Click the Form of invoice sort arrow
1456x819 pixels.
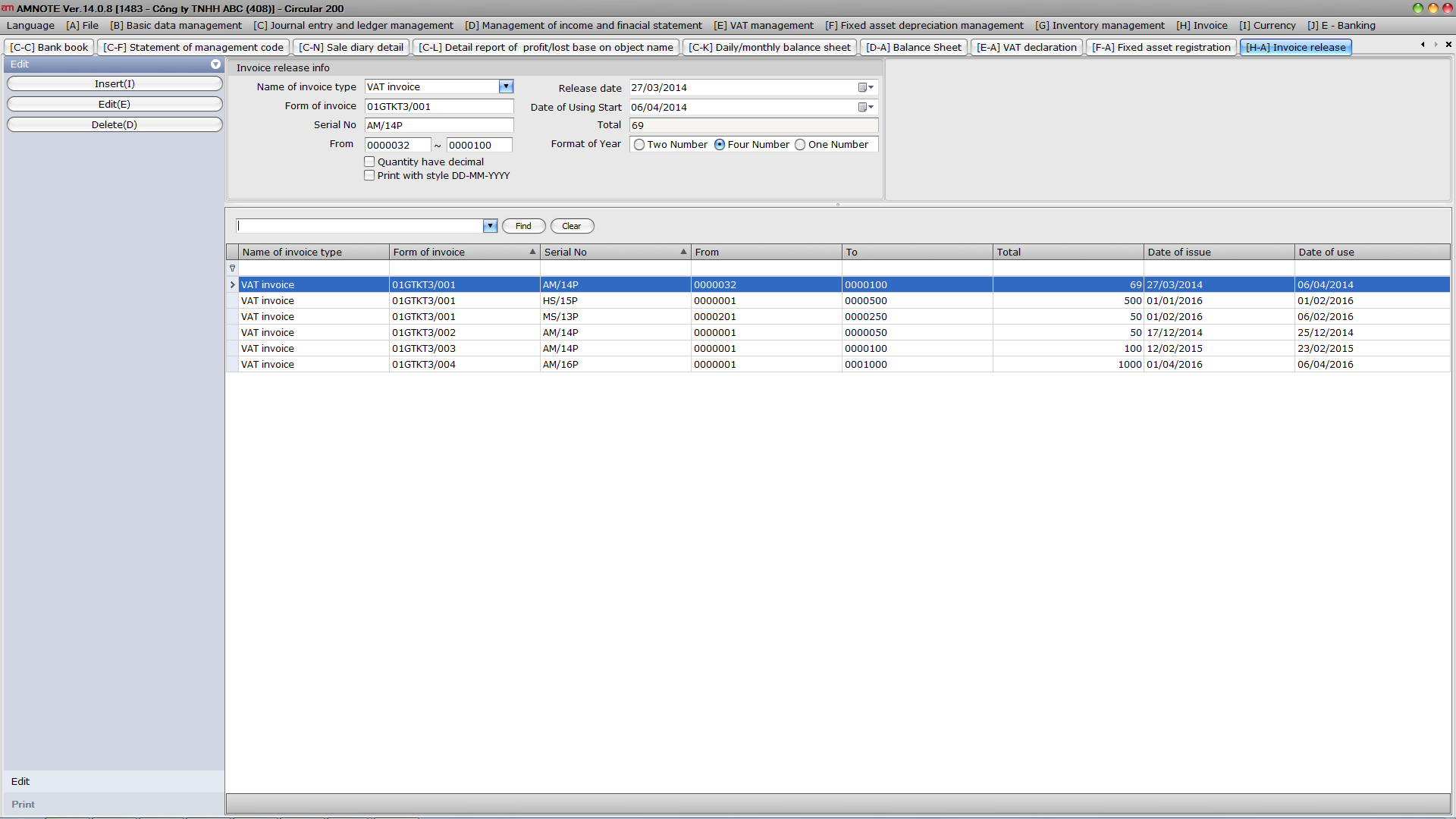[x=532, y=252]
